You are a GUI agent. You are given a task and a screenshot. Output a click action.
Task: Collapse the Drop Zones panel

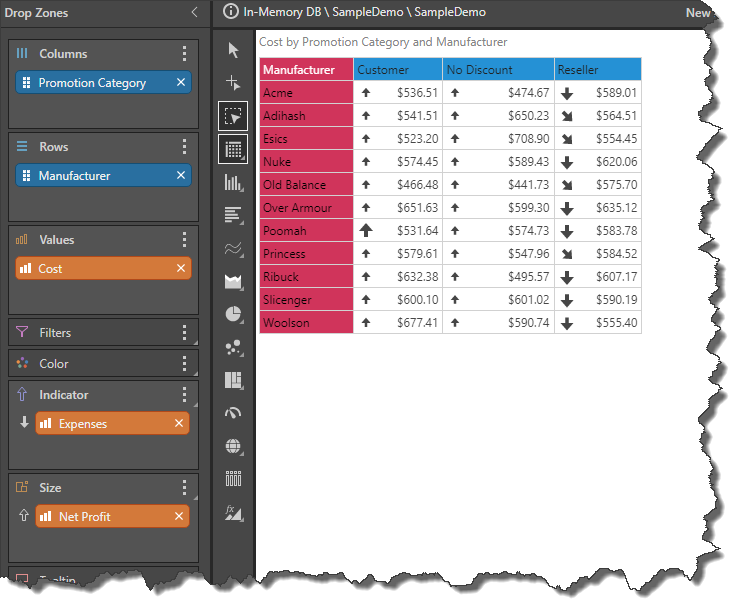[x=194, y=12]
